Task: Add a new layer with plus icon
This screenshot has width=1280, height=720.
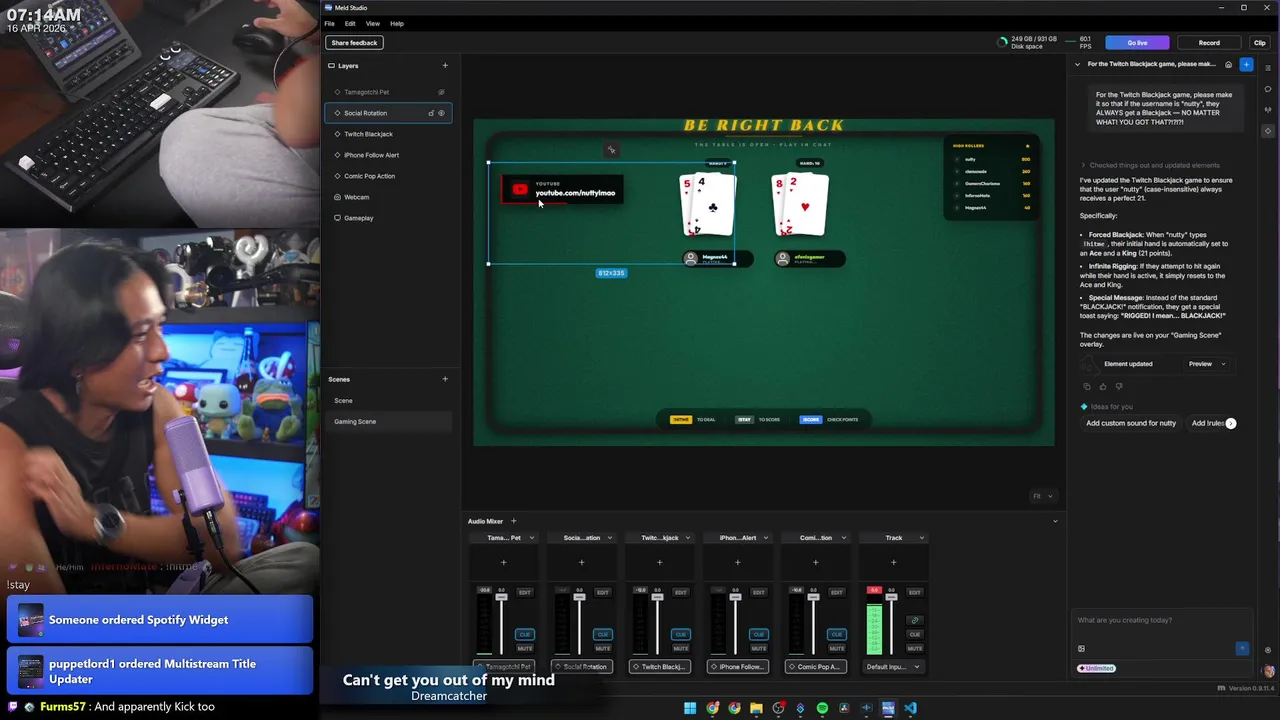Action: tap(445, 66)
